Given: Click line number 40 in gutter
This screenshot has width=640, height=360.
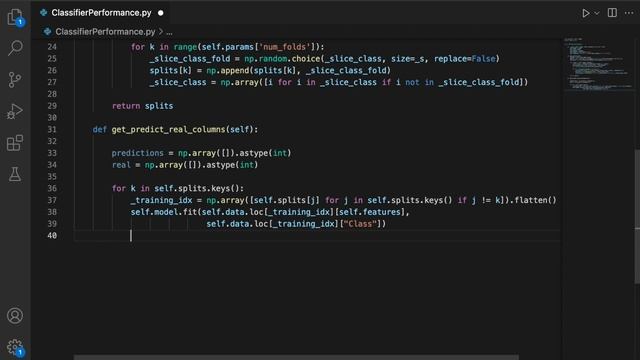Looking at the screenshot, I should pyautogui.click(x=52, y=236).
